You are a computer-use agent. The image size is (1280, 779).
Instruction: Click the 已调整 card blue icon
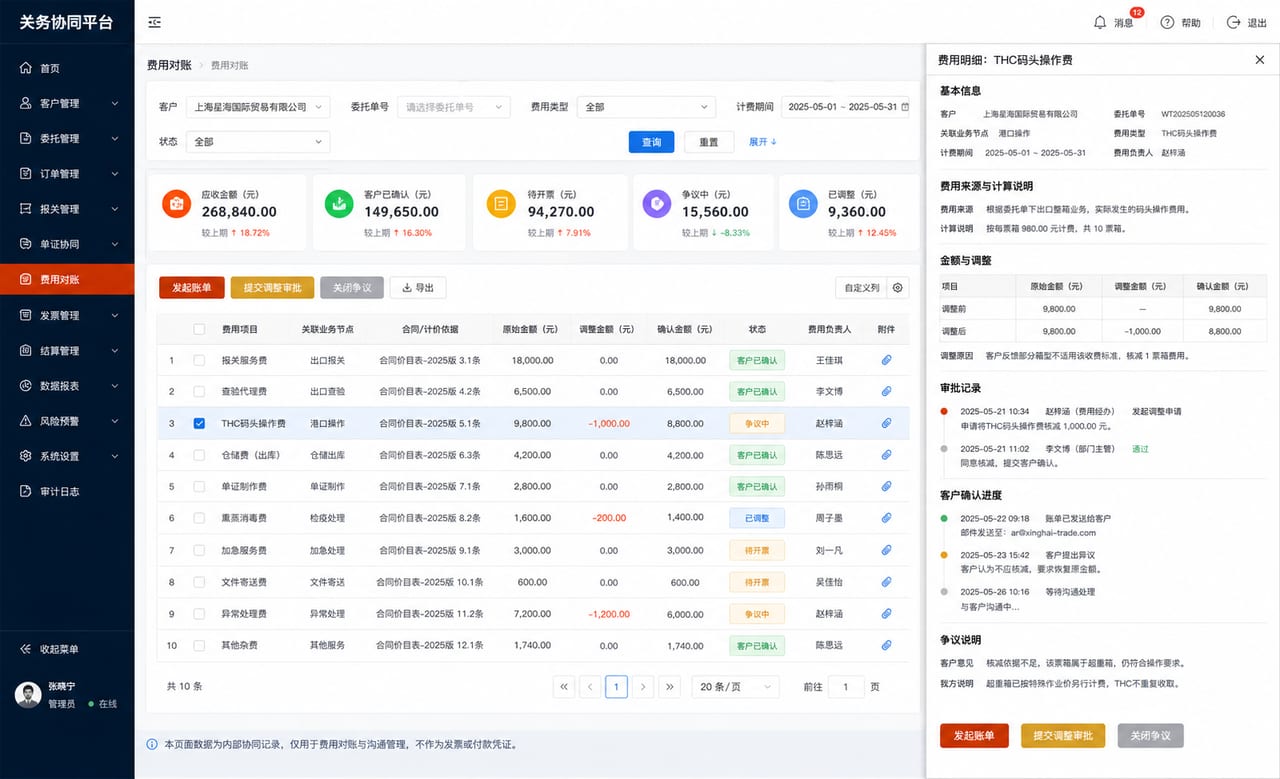(x=803, y=204)
